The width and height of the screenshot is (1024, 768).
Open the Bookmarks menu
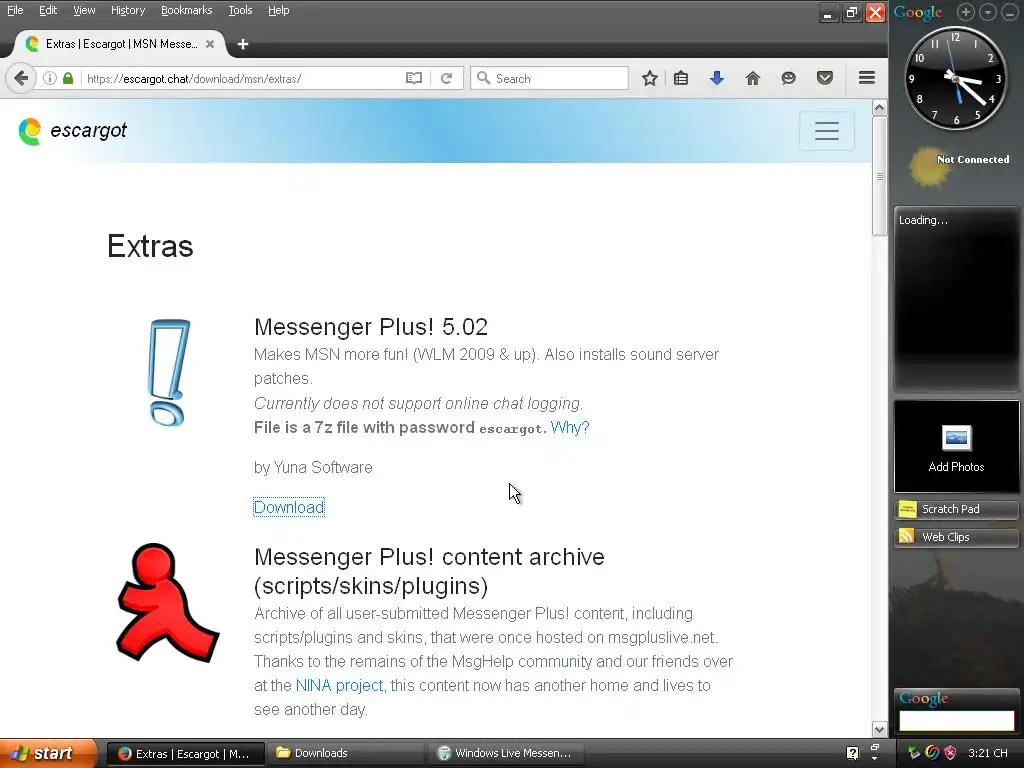(186, 10)
